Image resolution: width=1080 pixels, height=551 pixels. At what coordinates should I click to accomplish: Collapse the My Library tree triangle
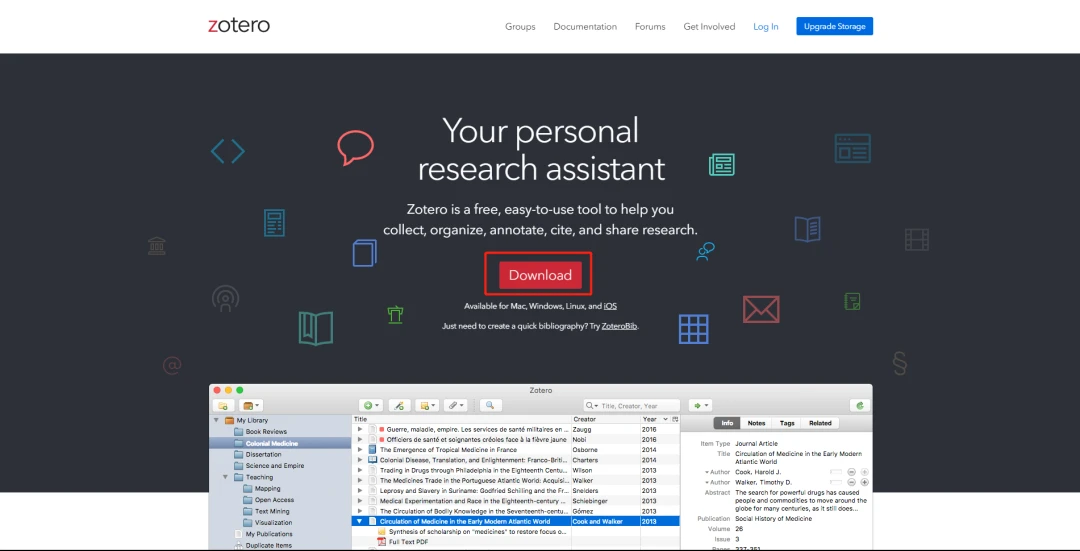pyautogui.click(x=216, y=420)
